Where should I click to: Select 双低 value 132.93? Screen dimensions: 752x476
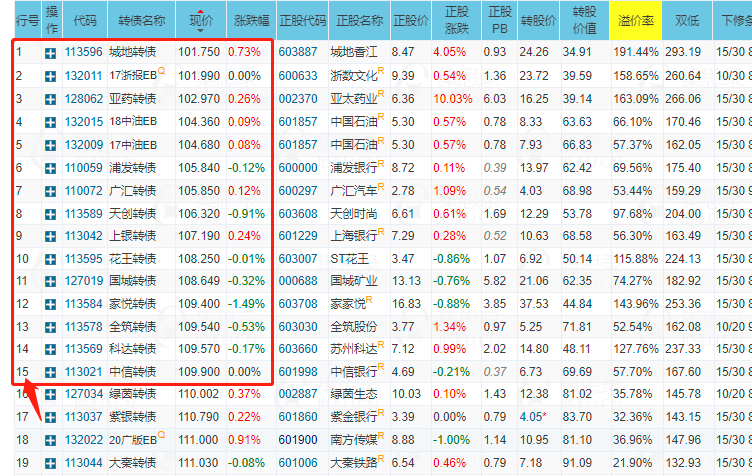(683, 463)
